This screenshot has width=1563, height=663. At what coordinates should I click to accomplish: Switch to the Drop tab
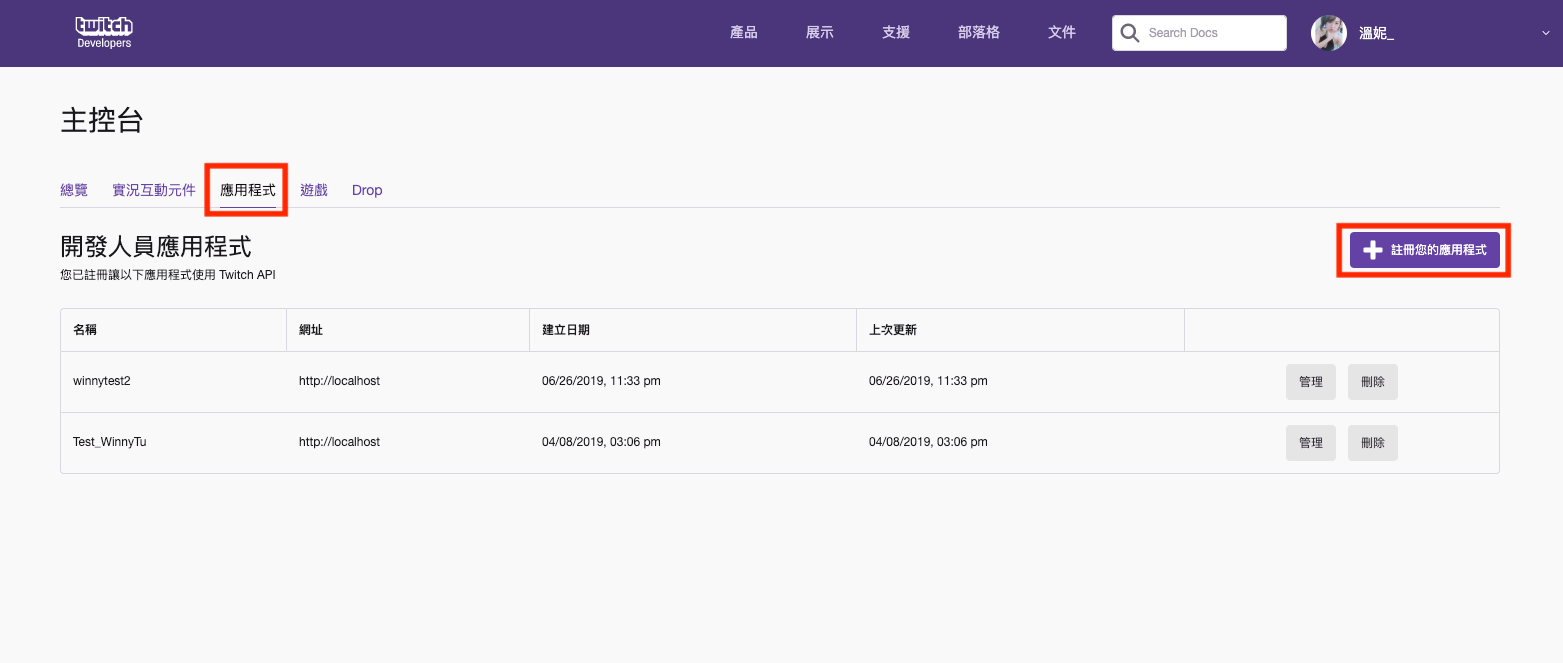point(367,190)
